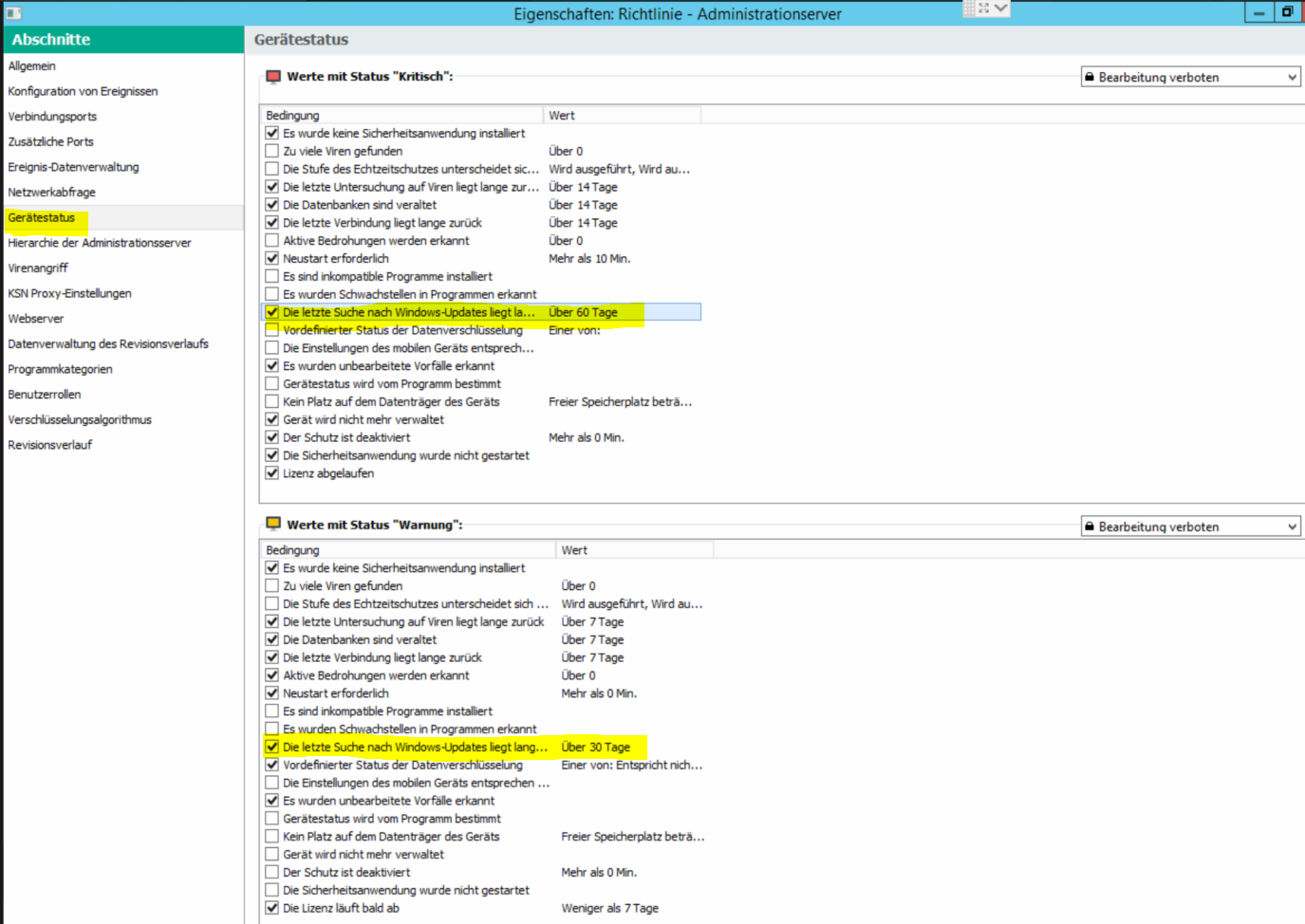
Task: Click the fullscreen arrows icon in the top overlay bar
Action: [983, 9]
